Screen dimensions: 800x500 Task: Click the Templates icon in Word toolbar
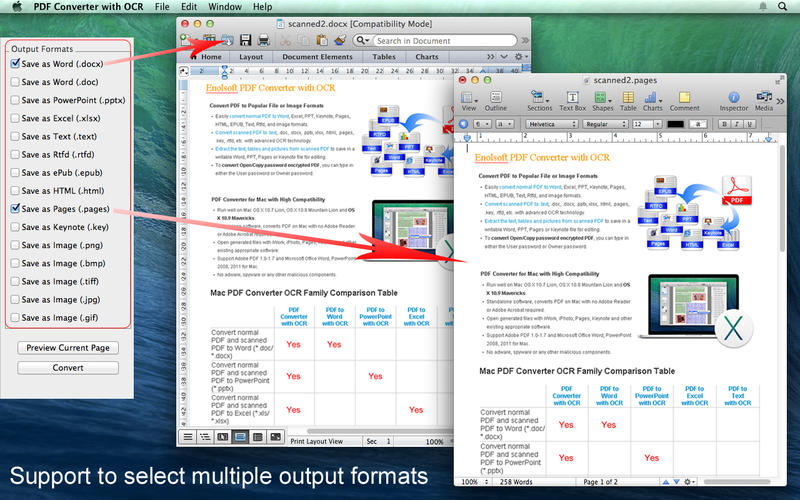pyautogui.click(x=209, y=40)
